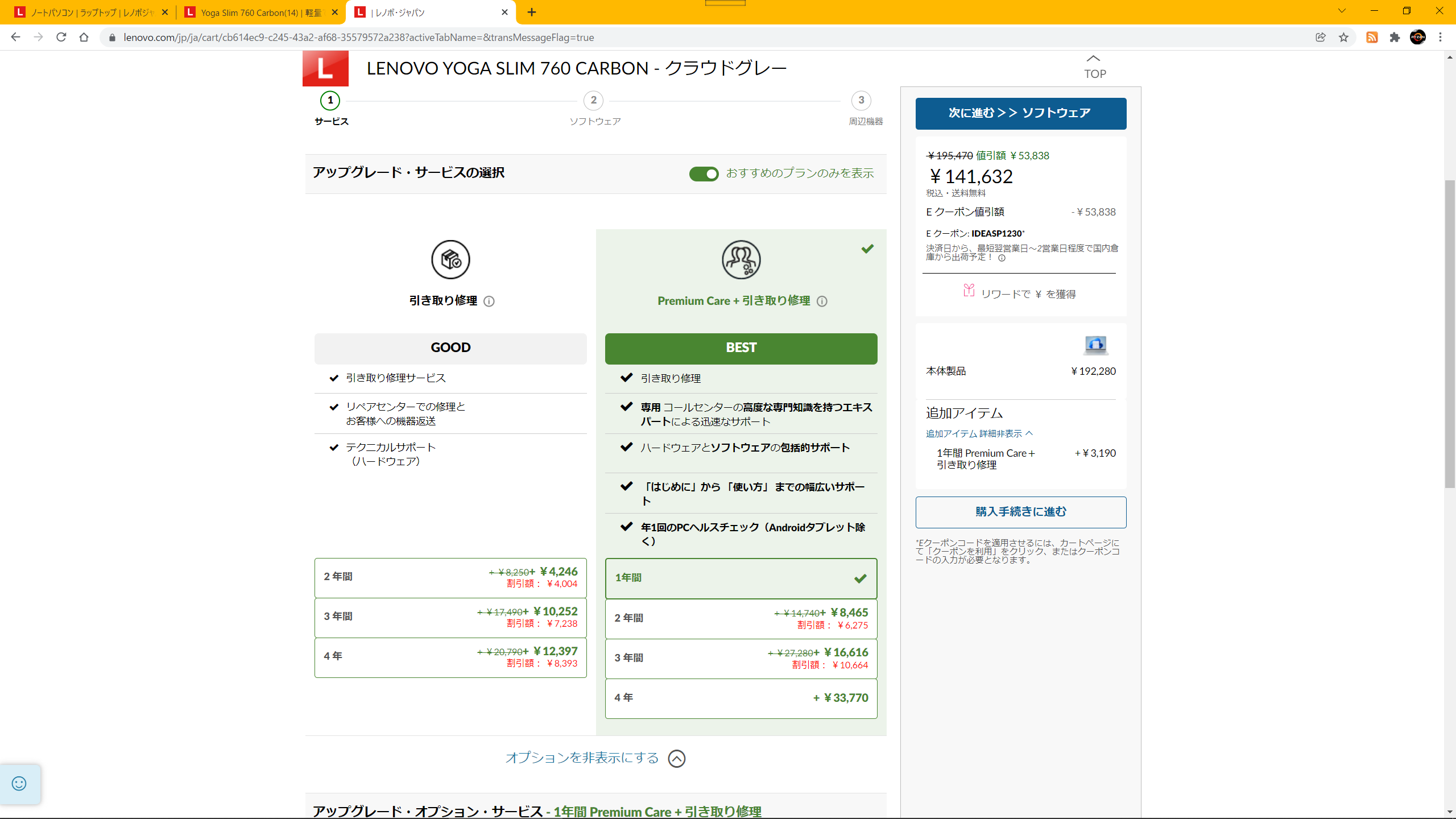
Task: Click the Premium Care people icon
Action: tap(741, 260)
